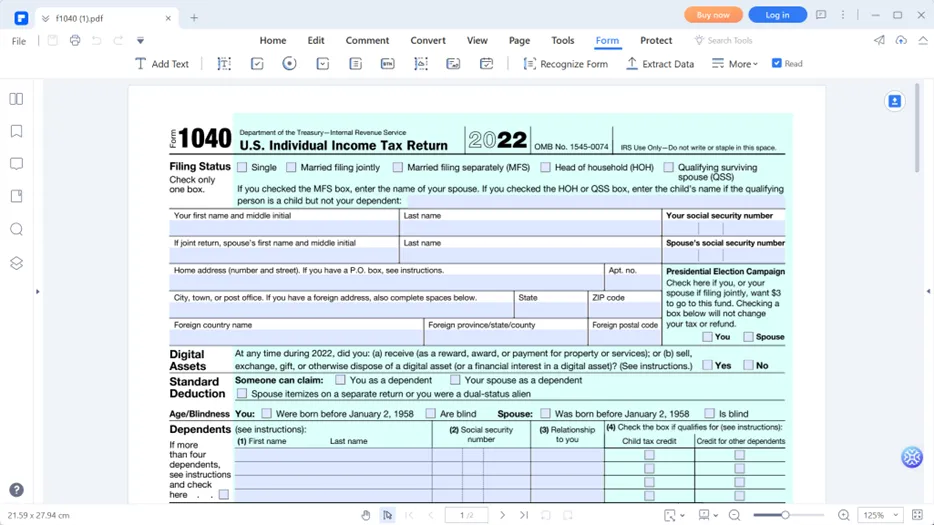Zoom in with the plus icon
934x525 pixels.
843,515
